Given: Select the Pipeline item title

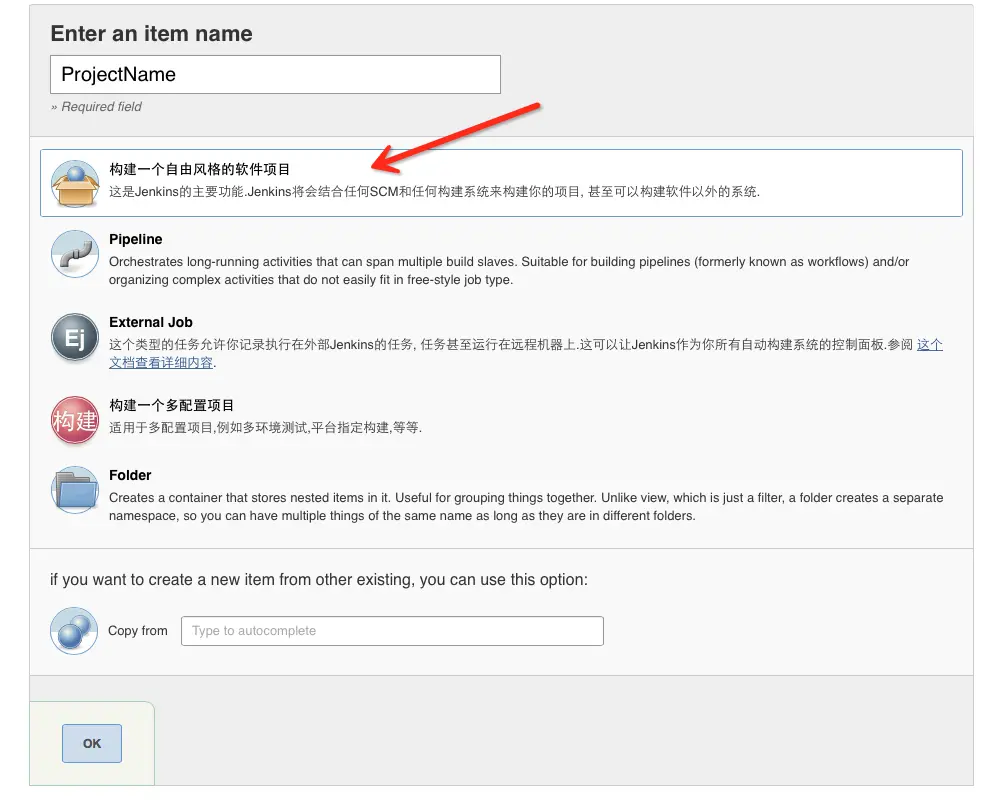Looking at the screenshot, I should (x=135, y=240).
